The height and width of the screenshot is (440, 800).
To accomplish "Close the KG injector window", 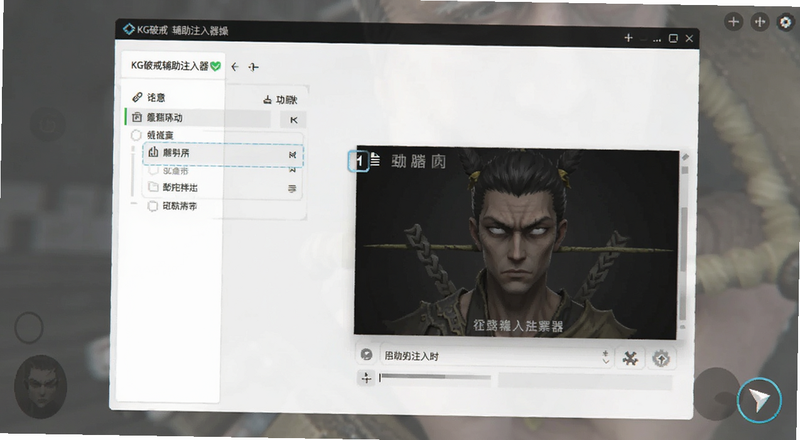I will [689, 38].
